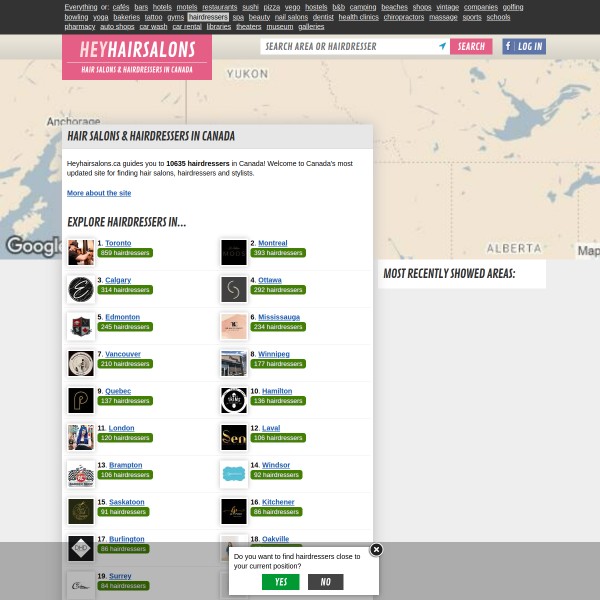Click the Google logo on the map
The height and width of the screenshot is (600, 600).
(34, 246)
